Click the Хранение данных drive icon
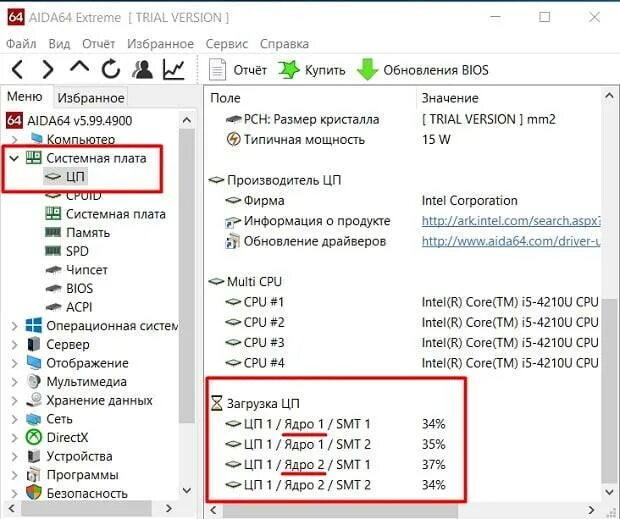This screenshot has height=519, width=620. pyautogui.click(x=34, y=400)
